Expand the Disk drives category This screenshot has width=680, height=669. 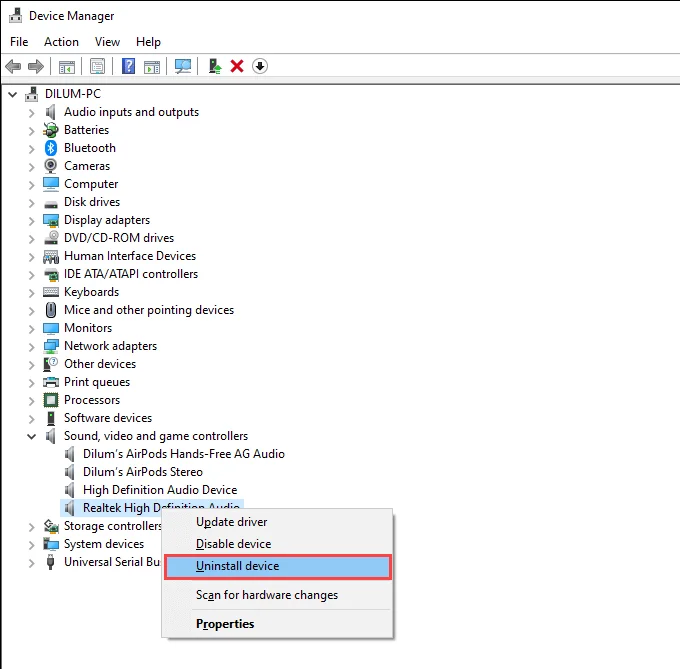tap(31, 203)
